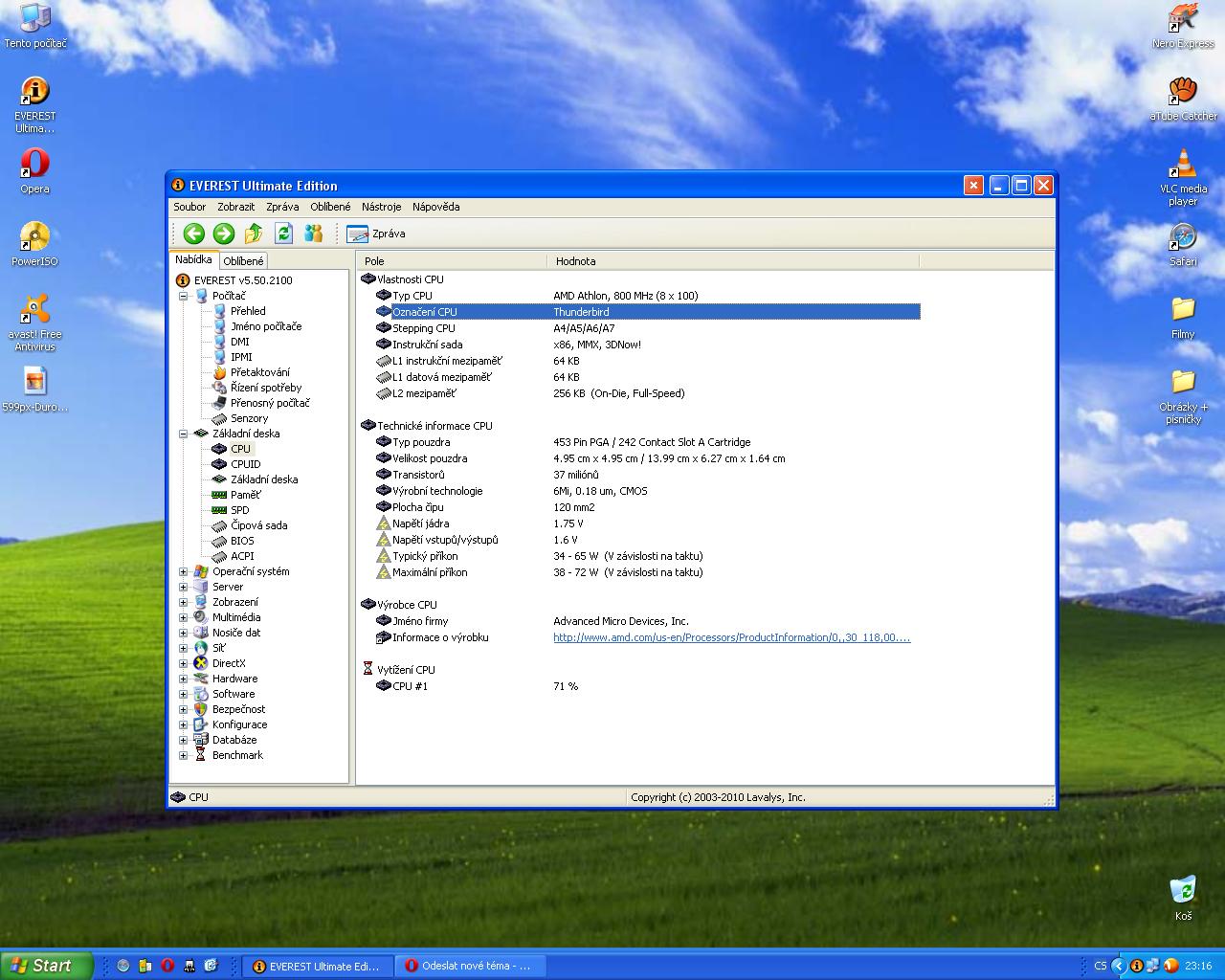Generate a report with the Zpráva toolbar button
Viewport: 1225px width, 980px height.
tap(376, 234)
